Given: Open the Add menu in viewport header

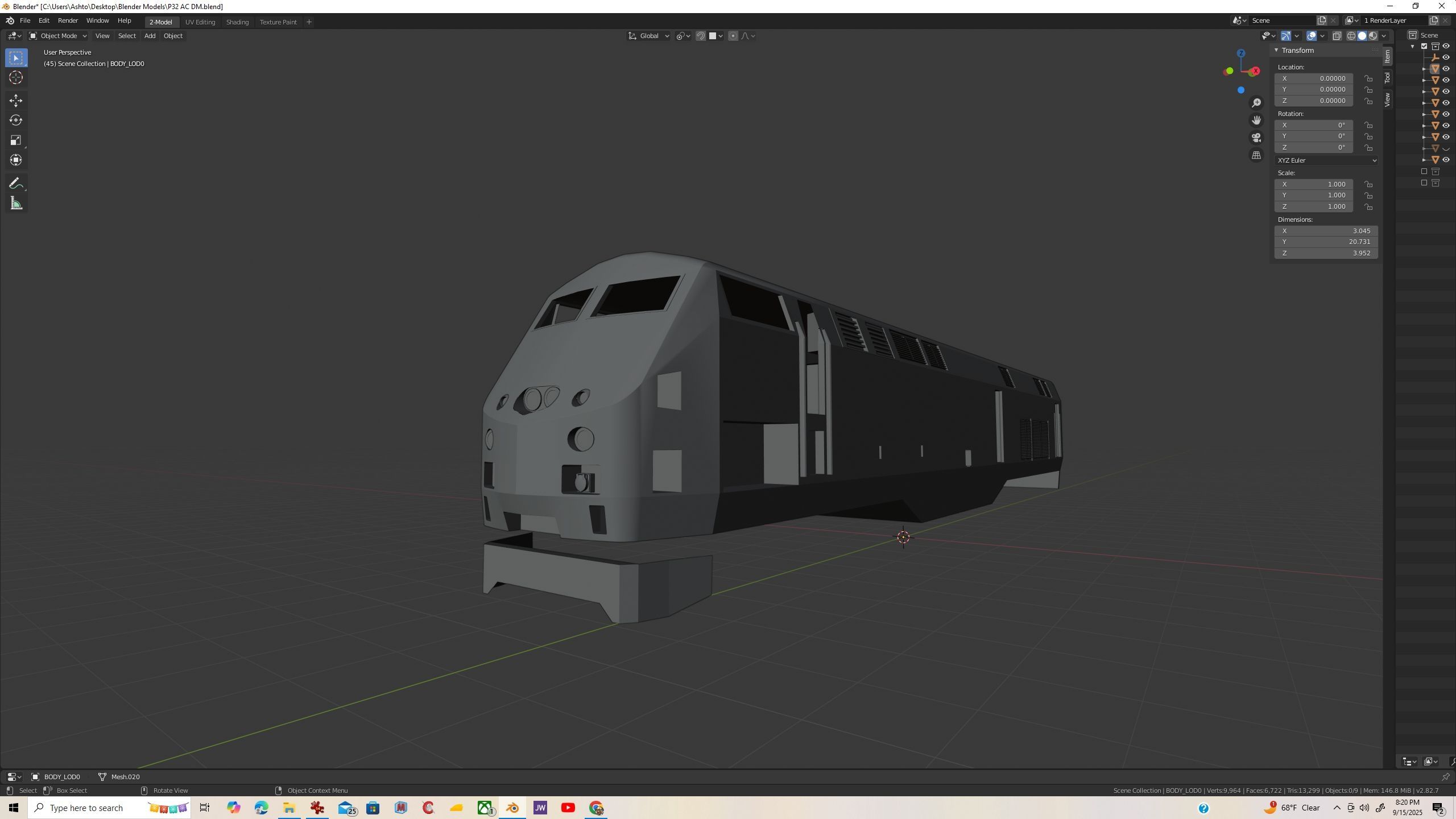Looking at the screenshot, I should coord(150,36).
